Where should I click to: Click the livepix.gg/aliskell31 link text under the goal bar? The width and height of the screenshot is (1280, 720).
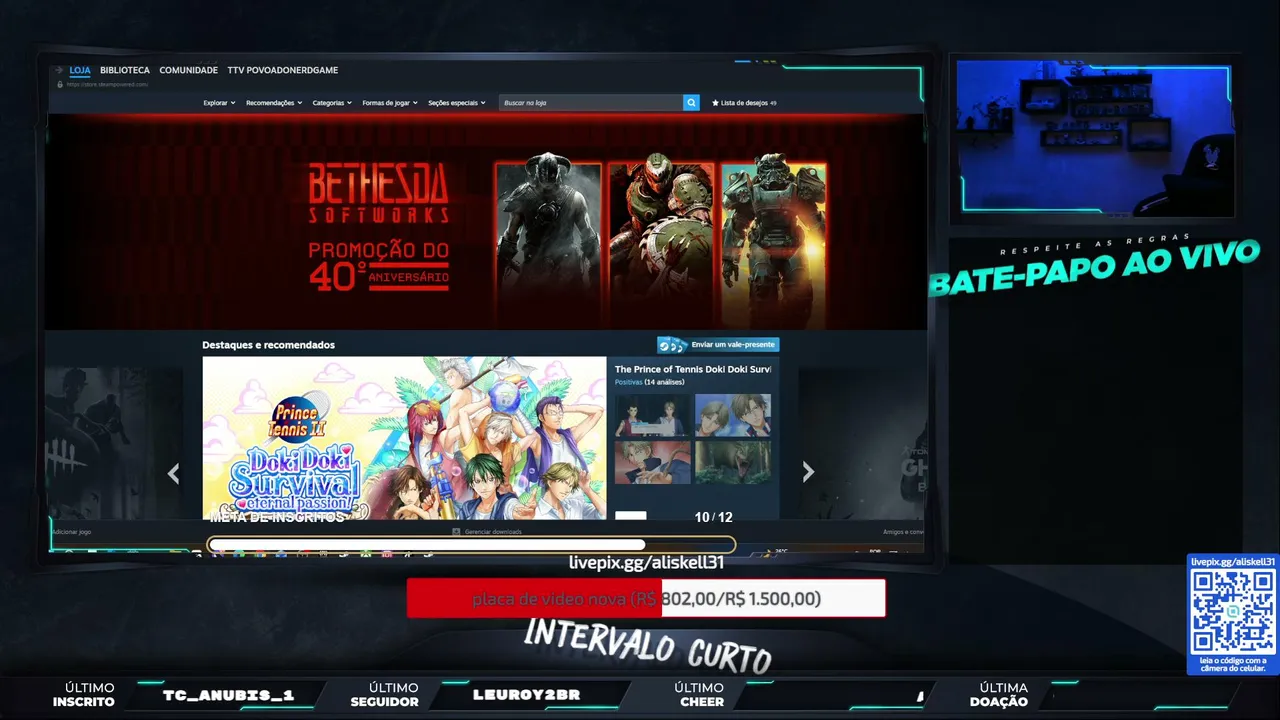(646, 562)
